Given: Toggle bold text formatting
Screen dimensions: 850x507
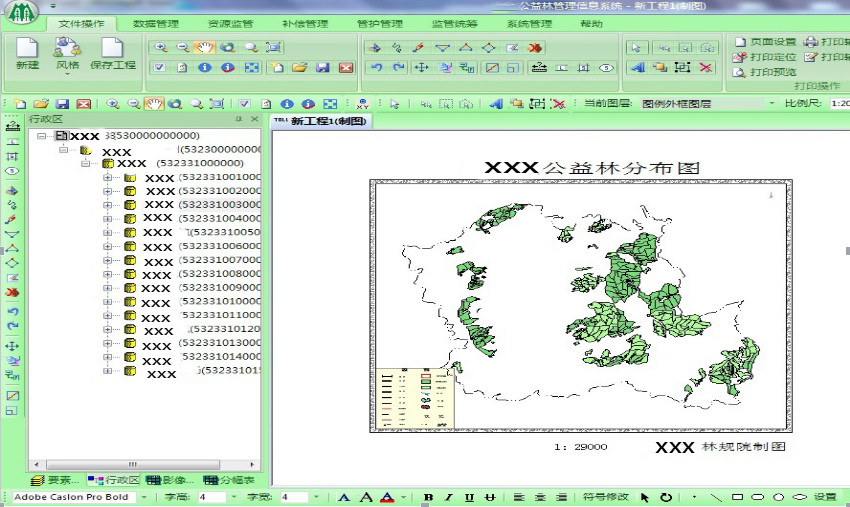Looking at the screenshot, I should 429,497.
